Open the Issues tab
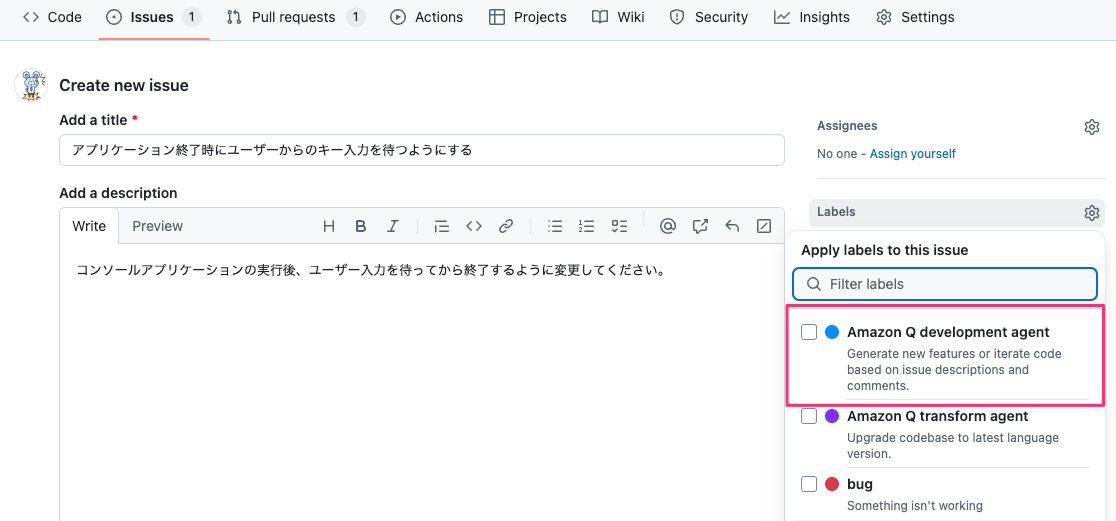1116x521 pixels. coord(153,17)
